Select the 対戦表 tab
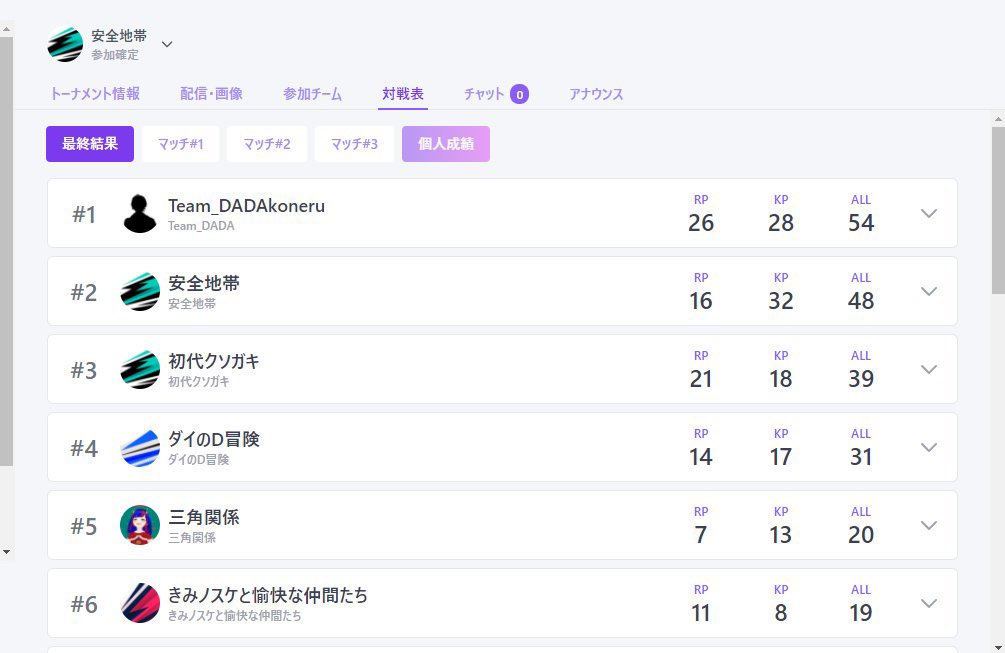 [403, 94]
